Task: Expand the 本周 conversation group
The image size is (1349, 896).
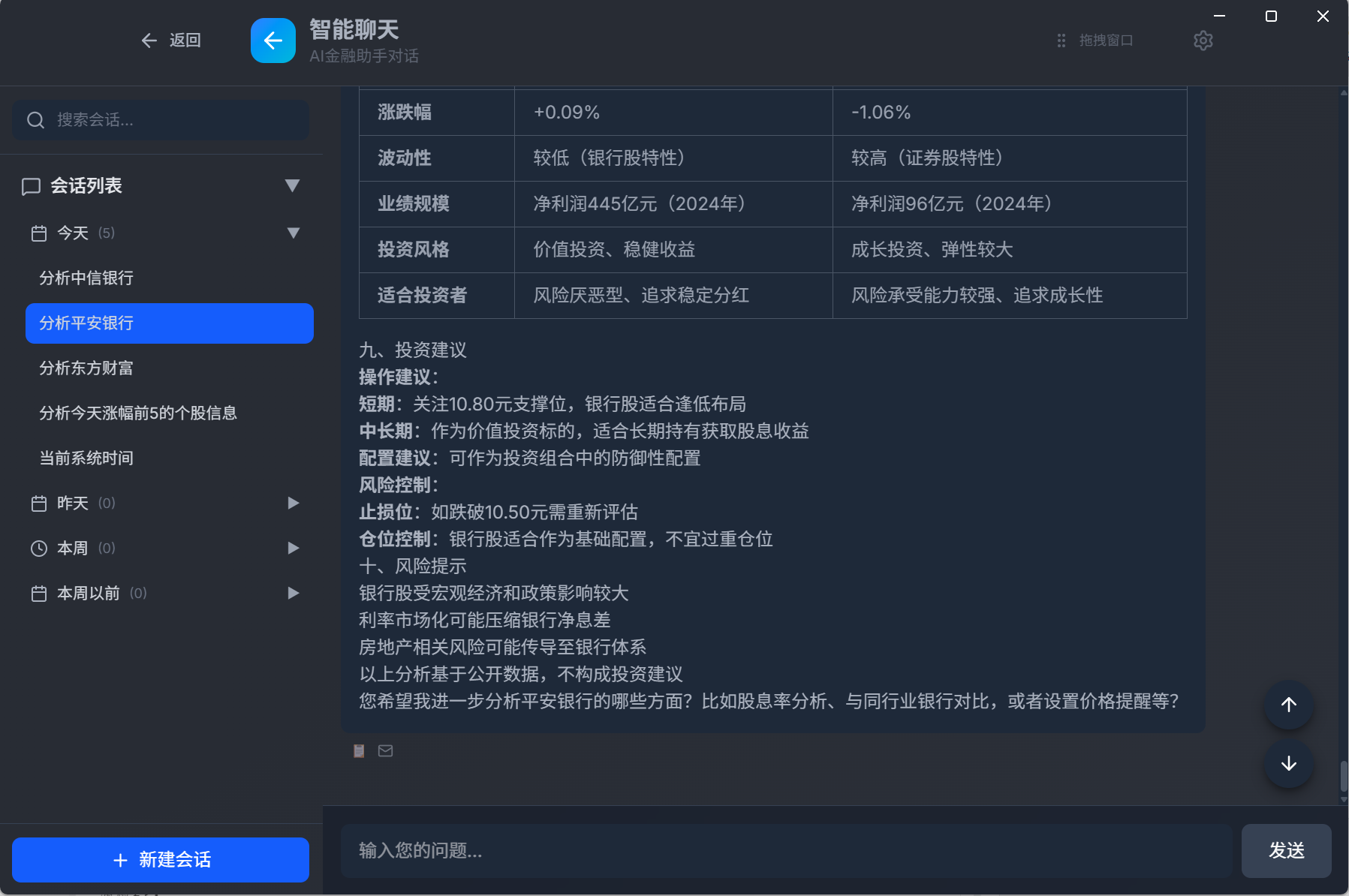Action: click(293, 548)
